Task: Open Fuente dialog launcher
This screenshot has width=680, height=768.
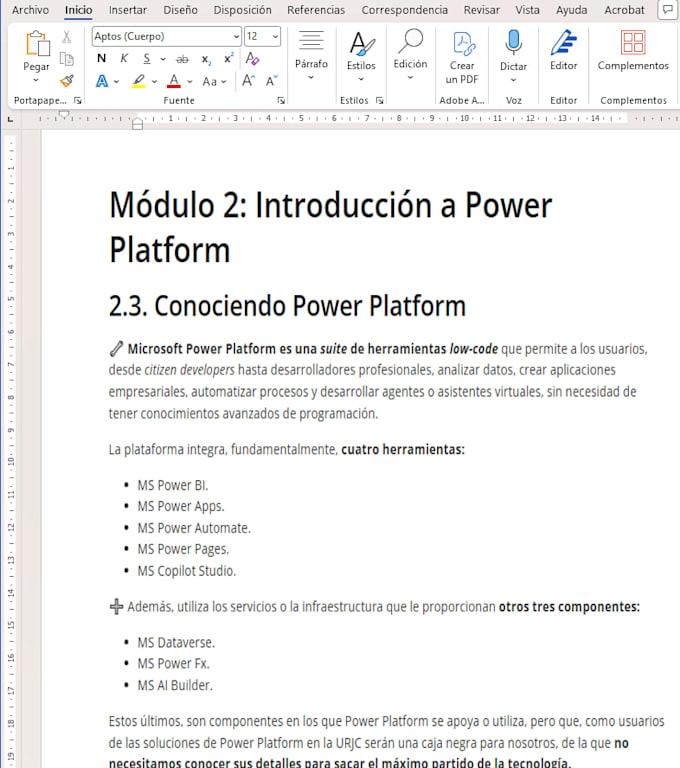Action: (x=281, y=100)
